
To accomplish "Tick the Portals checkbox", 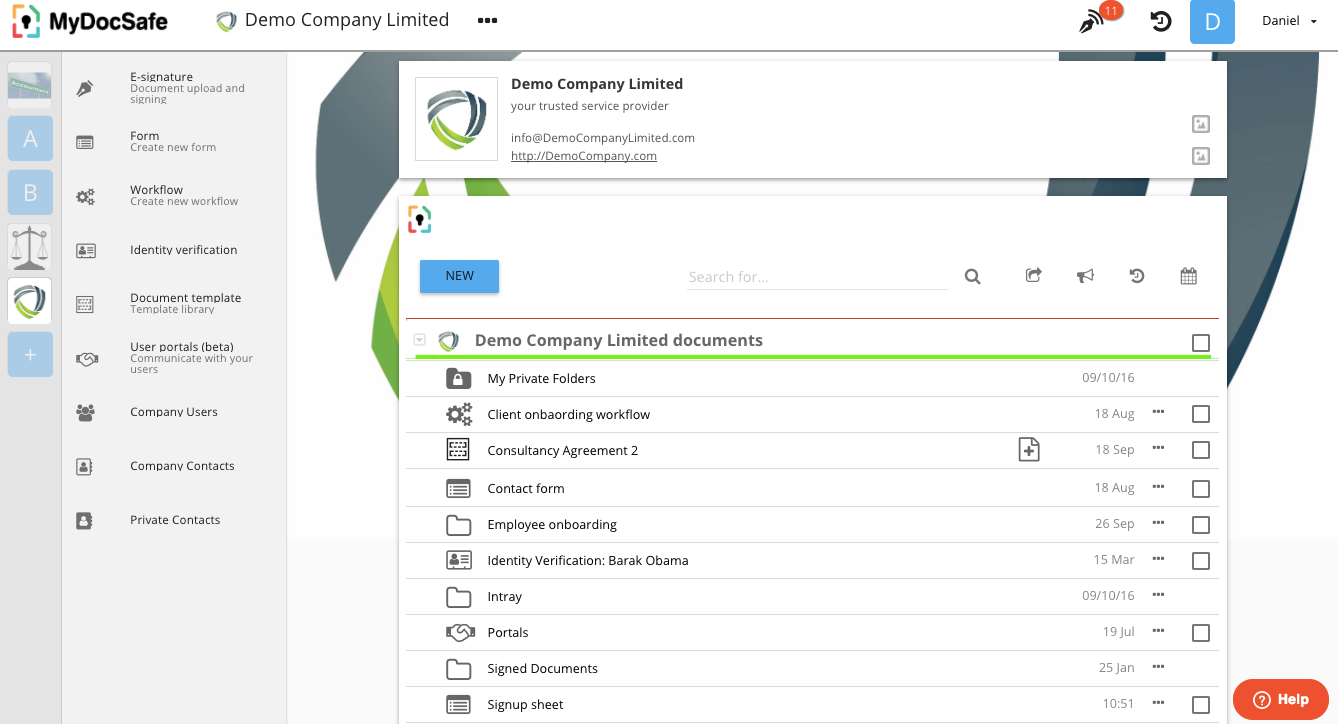I will (x=1201, y=633).
